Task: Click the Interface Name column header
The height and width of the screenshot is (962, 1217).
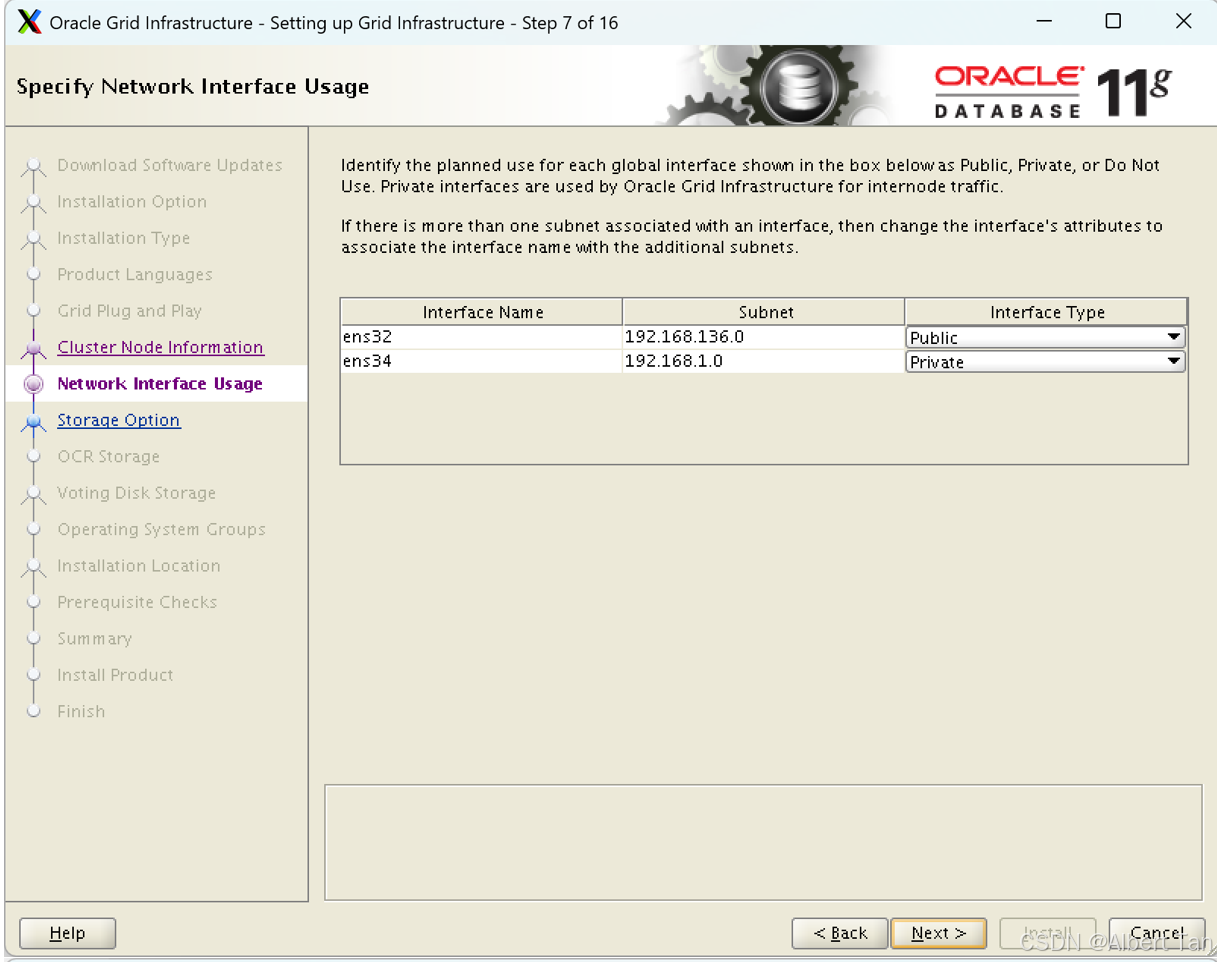Action: [482, 312]
